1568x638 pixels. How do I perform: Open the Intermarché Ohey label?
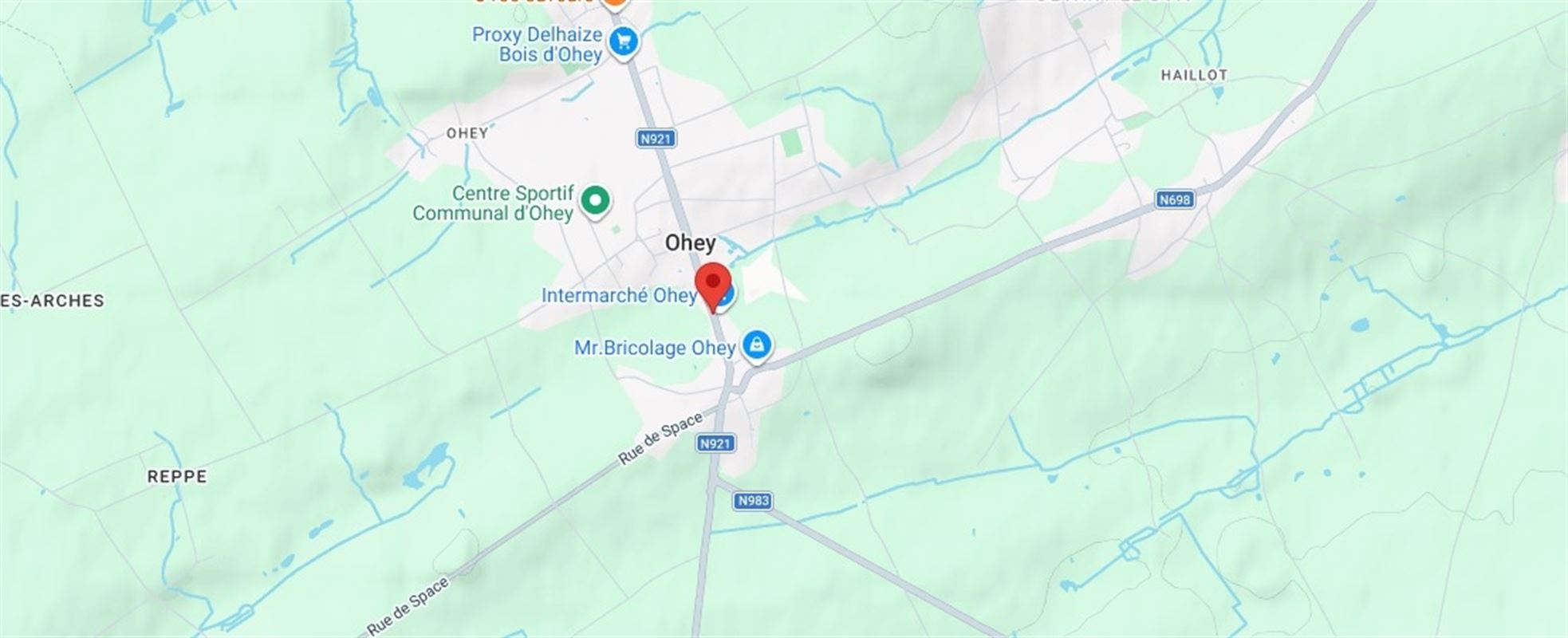(620, 296)
